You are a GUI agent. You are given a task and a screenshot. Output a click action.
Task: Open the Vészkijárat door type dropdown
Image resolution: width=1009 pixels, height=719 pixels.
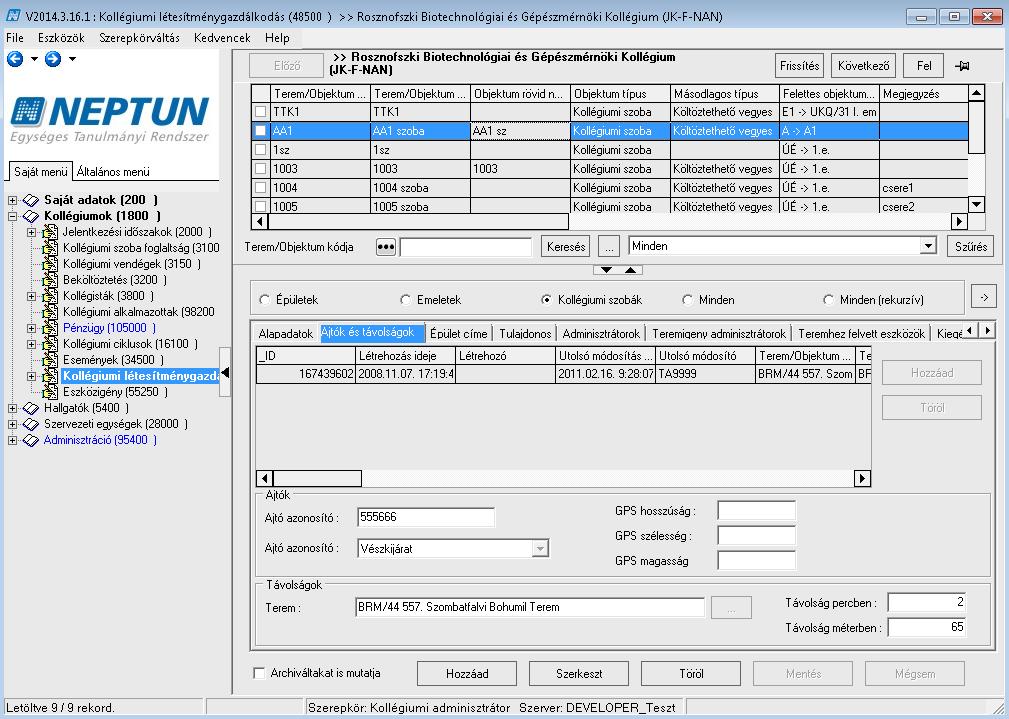[541, 548]
